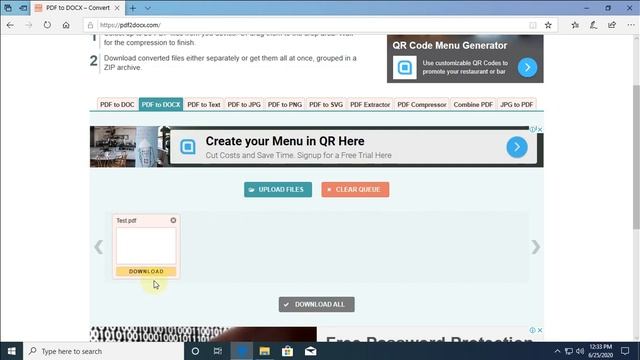This screenshot has width=640, height=360.
Task: Open Task View from the taskbar
Action: [218, 351]
